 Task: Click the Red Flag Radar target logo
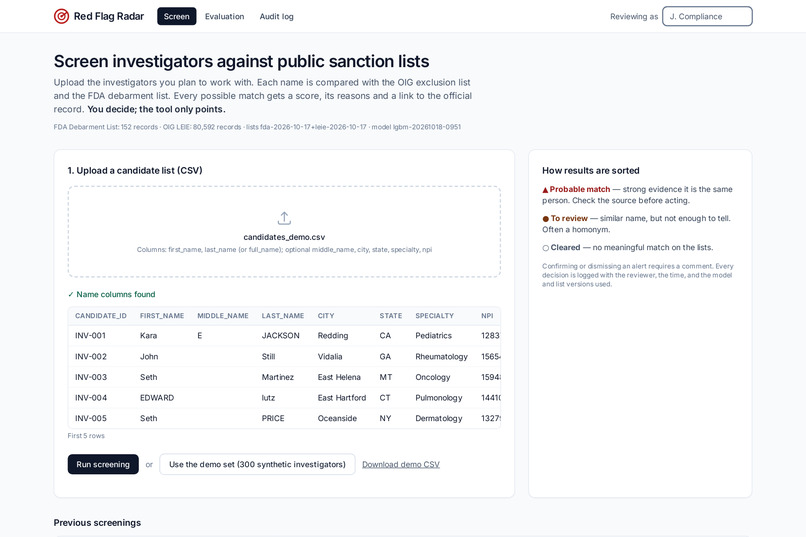[x=61, y=16]
